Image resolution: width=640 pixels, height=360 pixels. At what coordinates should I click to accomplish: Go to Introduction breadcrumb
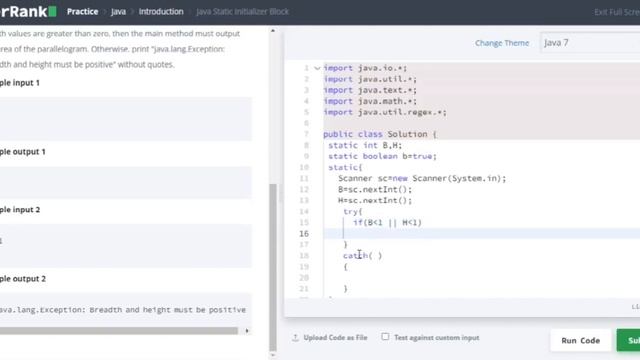(161, 12)
